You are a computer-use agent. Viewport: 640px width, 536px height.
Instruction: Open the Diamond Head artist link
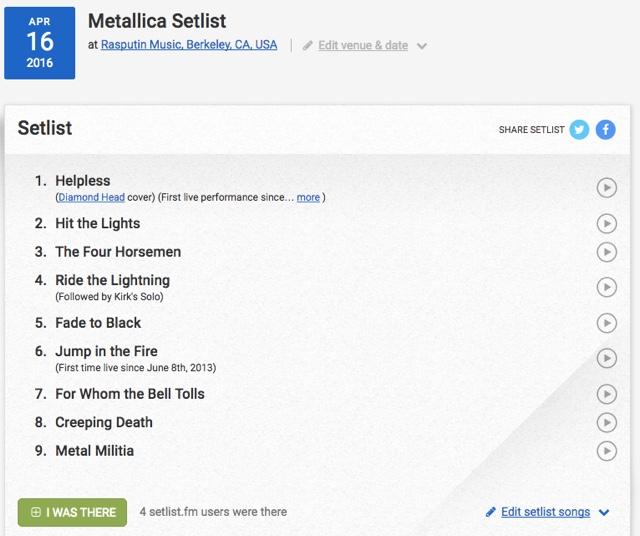click(91, 198)
